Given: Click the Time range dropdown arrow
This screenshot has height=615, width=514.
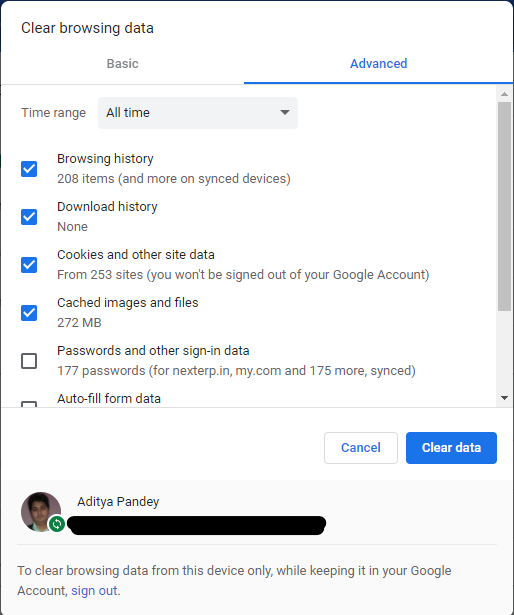Looking at the screenshot, I should pyautogui.click(x=285, y=113).
